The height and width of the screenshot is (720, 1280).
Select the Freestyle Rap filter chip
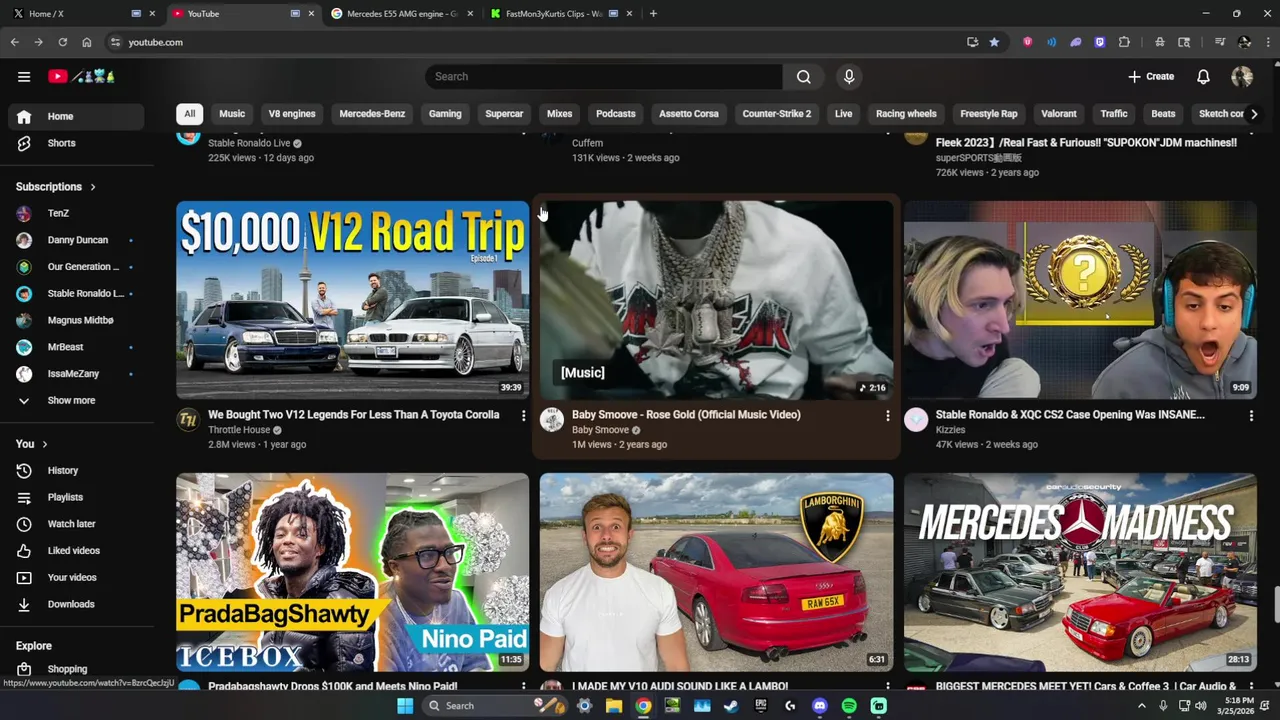(x=988, y=113)
